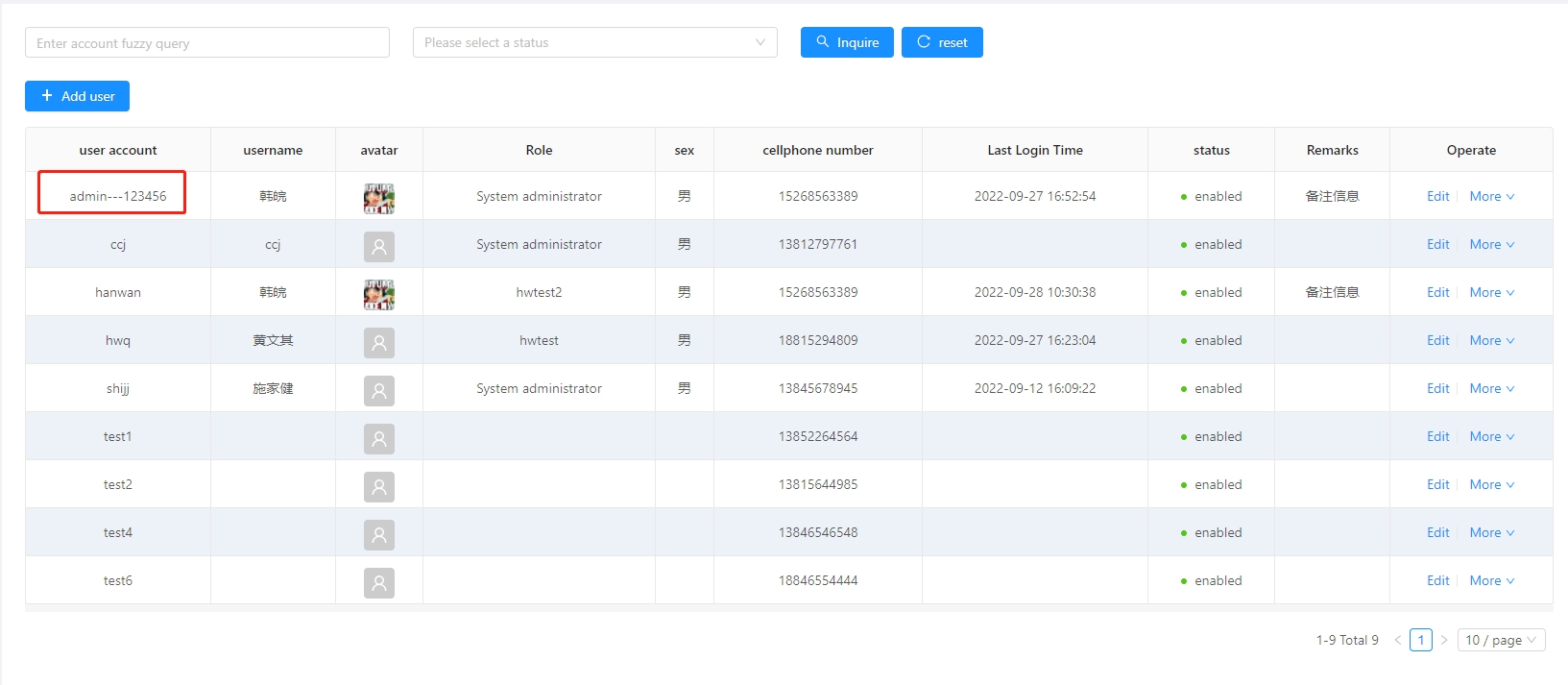Click default avatar icon for user shijj
This screenshot has width=1568, height=685.
tap(378, 391)
